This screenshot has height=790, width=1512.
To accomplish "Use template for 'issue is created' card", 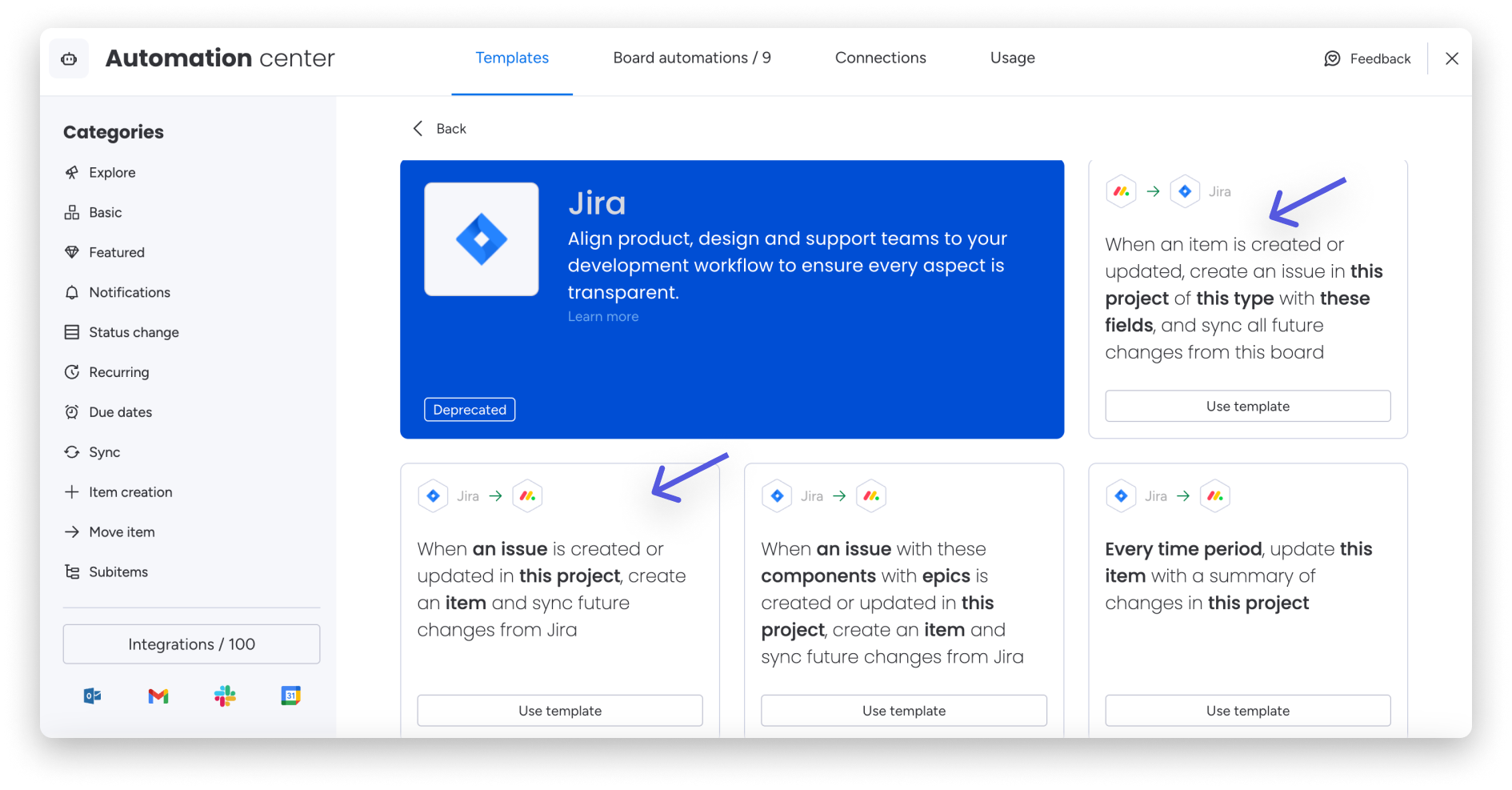I will (560, 711).
